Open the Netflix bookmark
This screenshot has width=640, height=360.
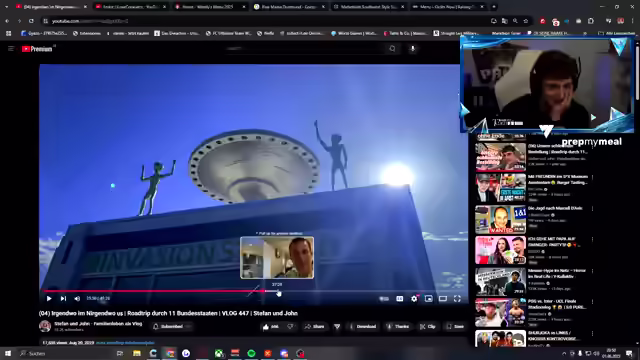[x=265, y=33]
